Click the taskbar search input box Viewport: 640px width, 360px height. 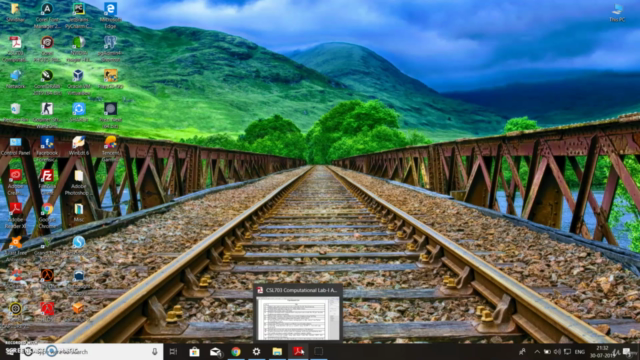click(x=91, y=351)
